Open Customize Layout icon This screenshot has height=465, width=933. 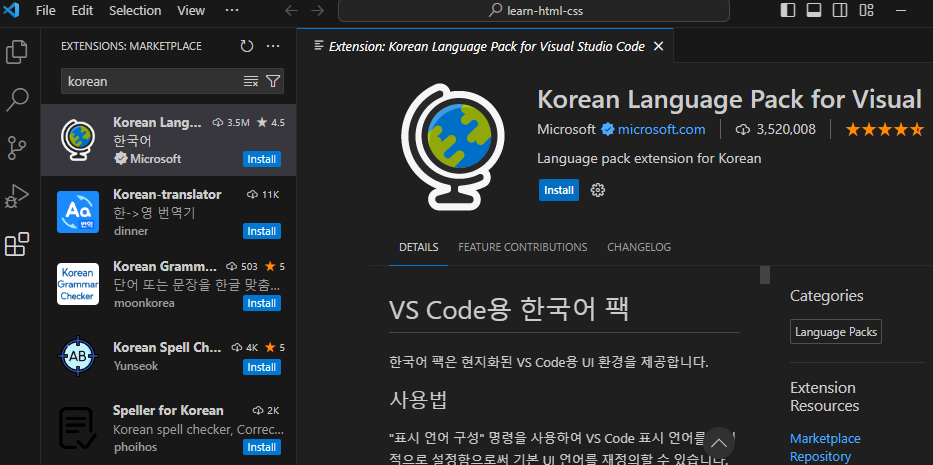coord(866,10)
